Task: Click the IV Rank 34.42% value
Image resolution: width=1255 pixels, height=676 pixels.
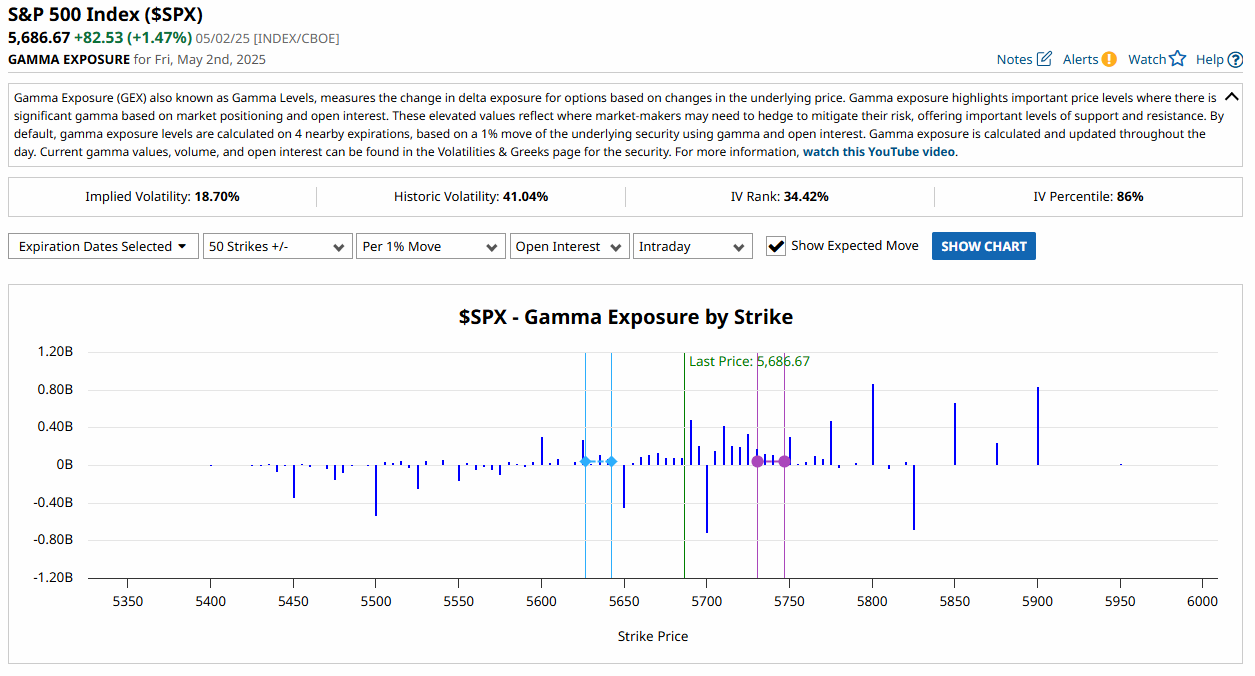Action: pos(806,197)
